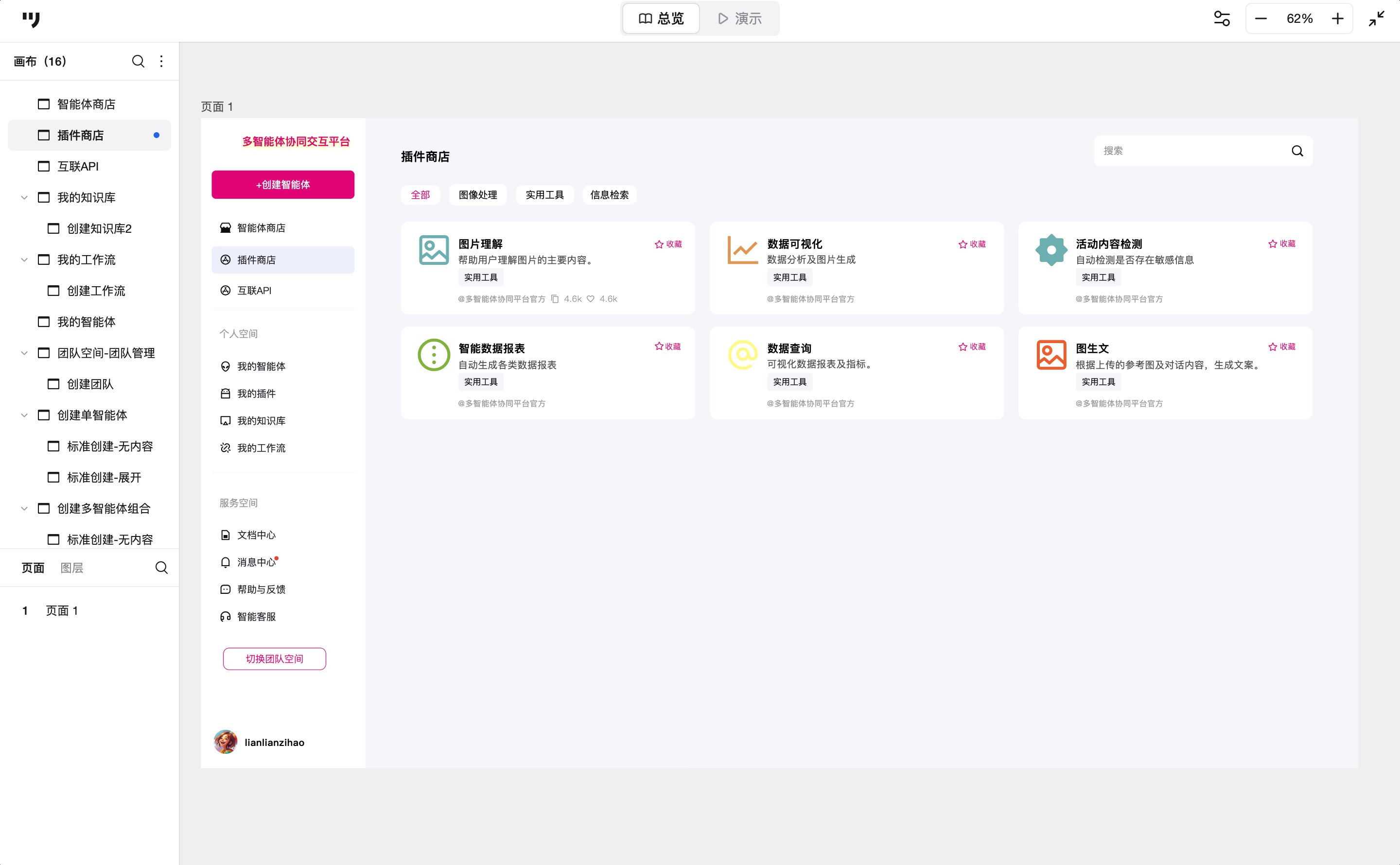Viewport: 1400px width, 865px height.
Task: Click the pages panel search icon
Action: click(161, 568)
